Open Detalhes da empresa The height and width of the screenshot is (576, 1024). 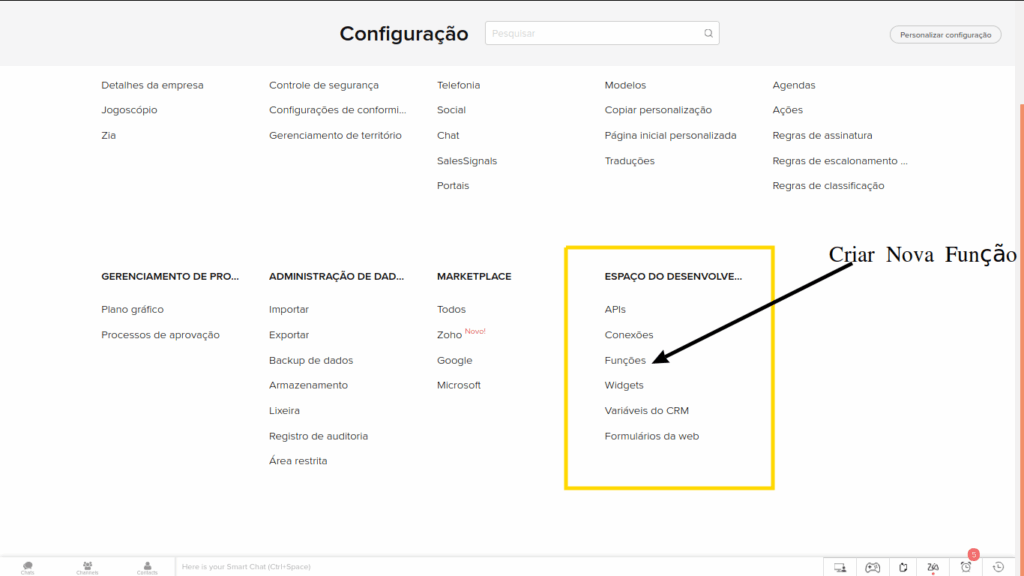click(152, 85)
